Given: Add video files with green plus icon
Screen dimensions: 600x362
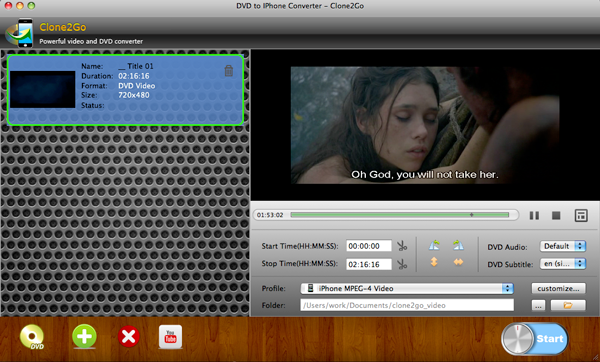Looking at the screenshot, I should (x=84, y=336).
